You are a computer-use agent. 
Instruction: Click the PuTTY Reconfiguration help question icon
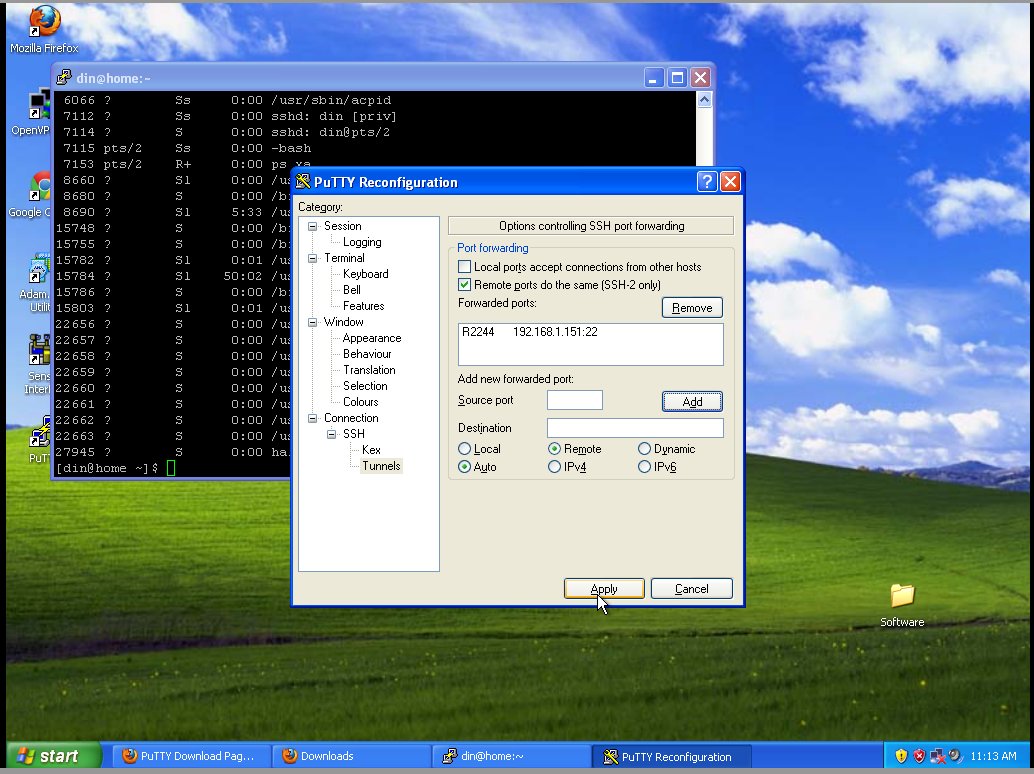click(706, 182)
